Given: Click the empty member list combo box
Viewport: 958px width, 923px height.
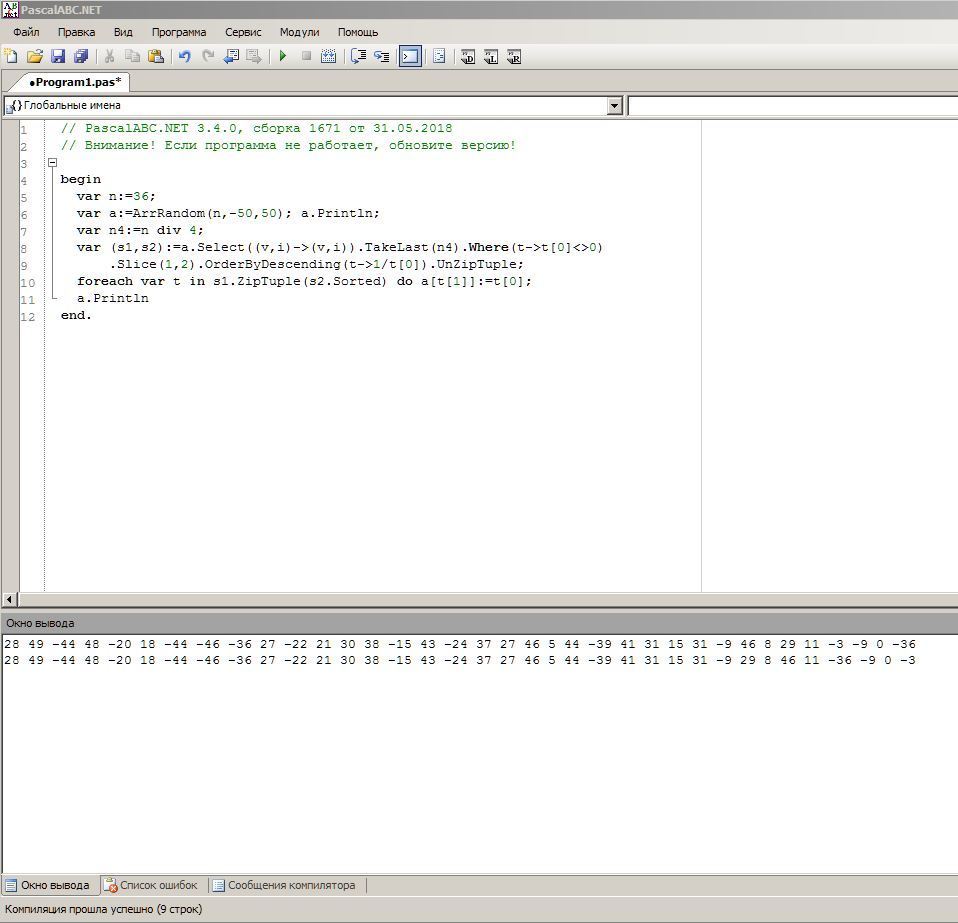Looking at the screenshot, I should coord(791,106).
